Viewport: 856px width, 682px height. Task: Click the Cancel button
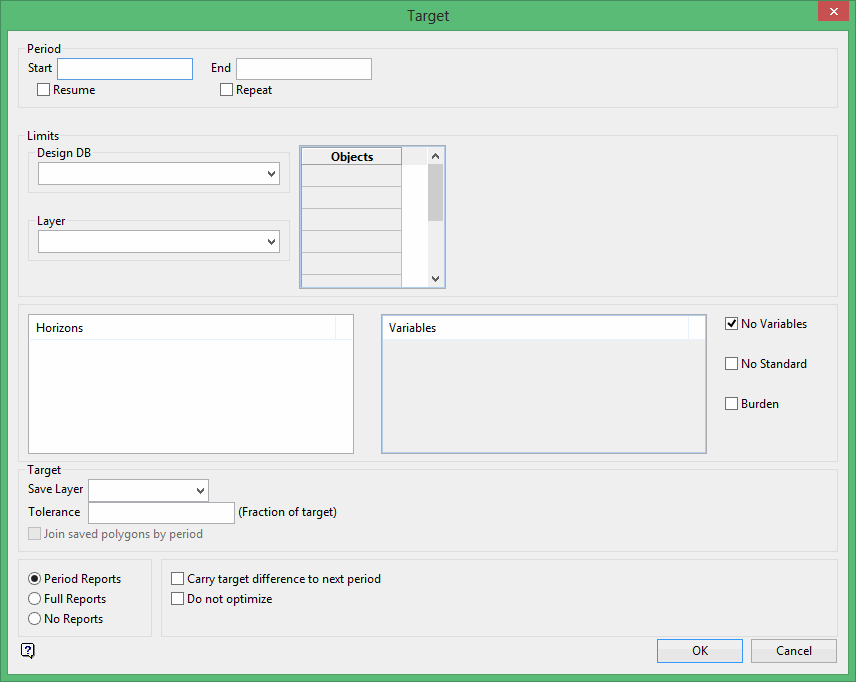[x=793, y=651]
